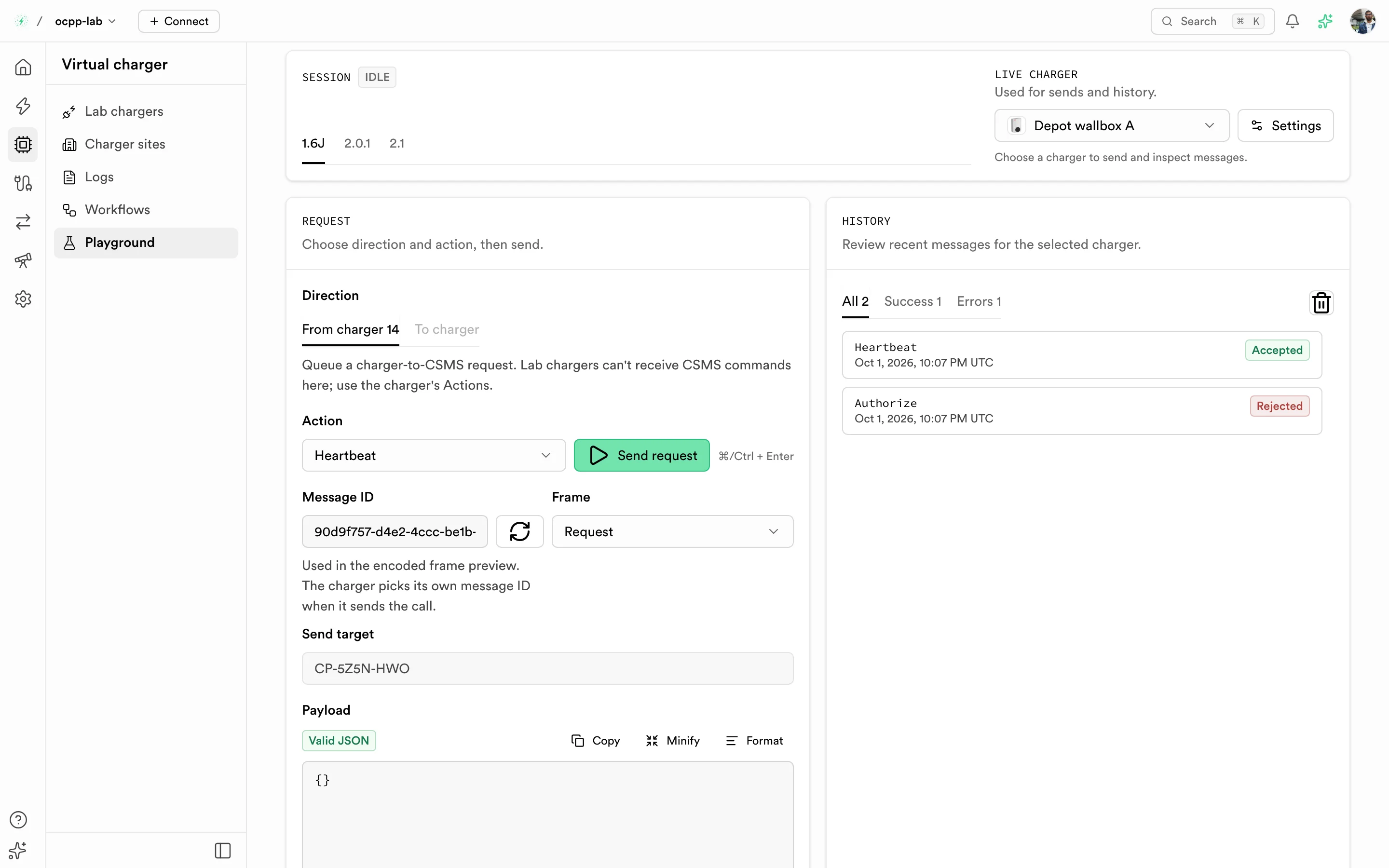Click the help question mark icon

coord(18,819)
